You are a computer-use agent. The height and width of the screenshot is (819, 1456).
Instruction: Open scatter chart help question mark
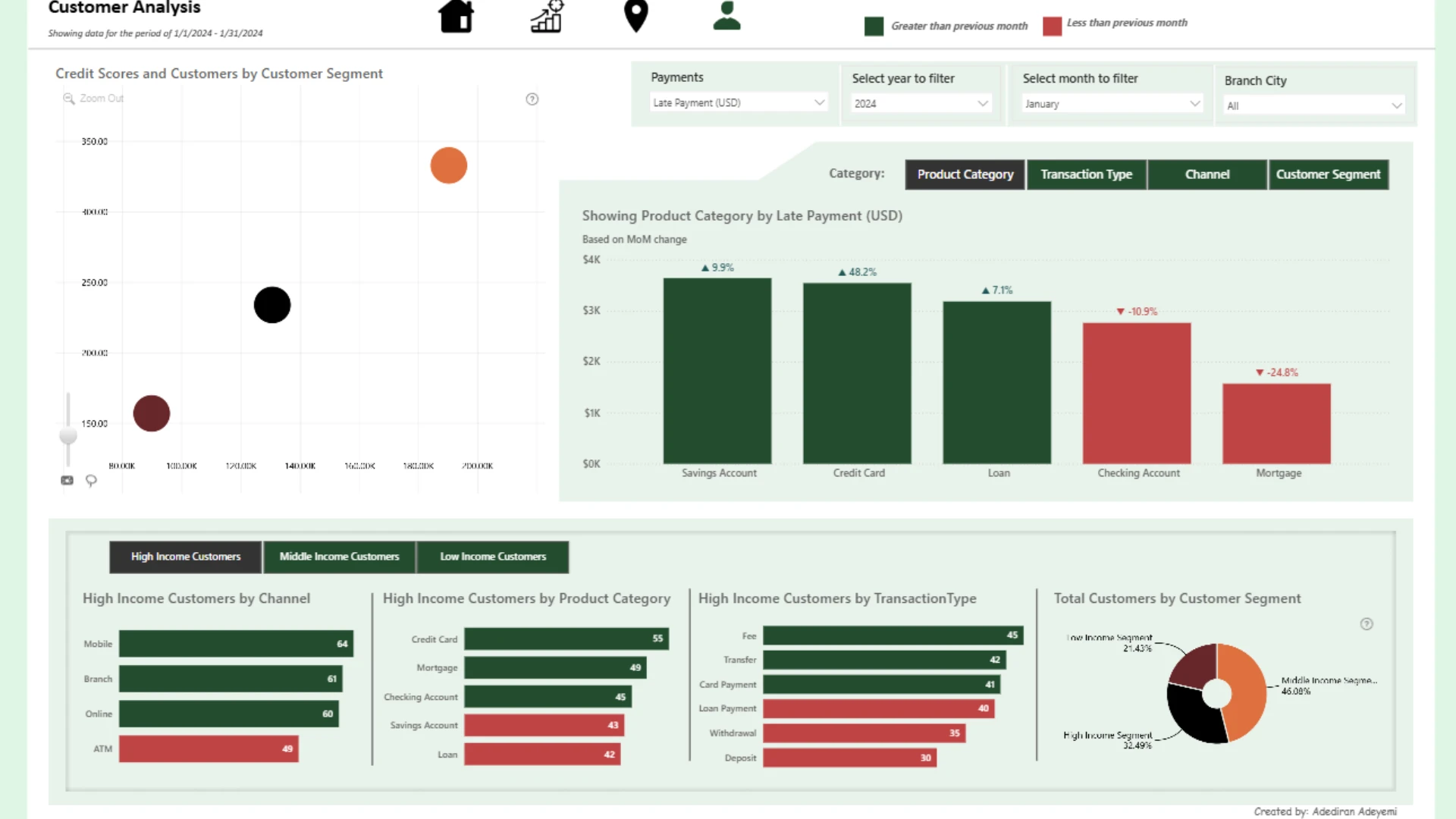click(532, 99)
